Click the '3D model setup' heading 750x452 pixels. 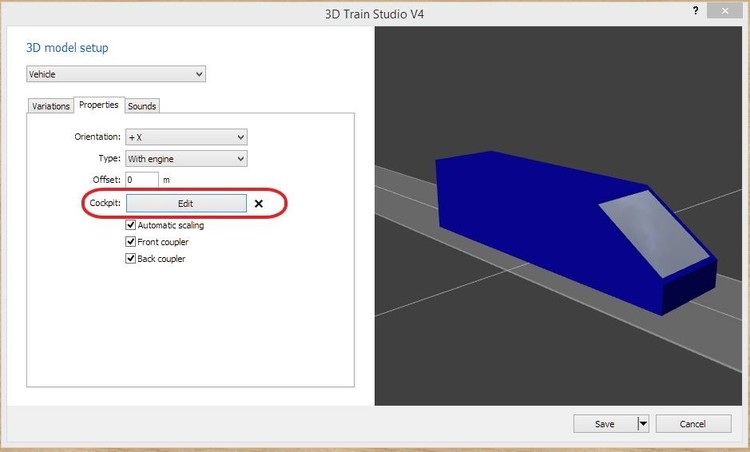point(67,48)
